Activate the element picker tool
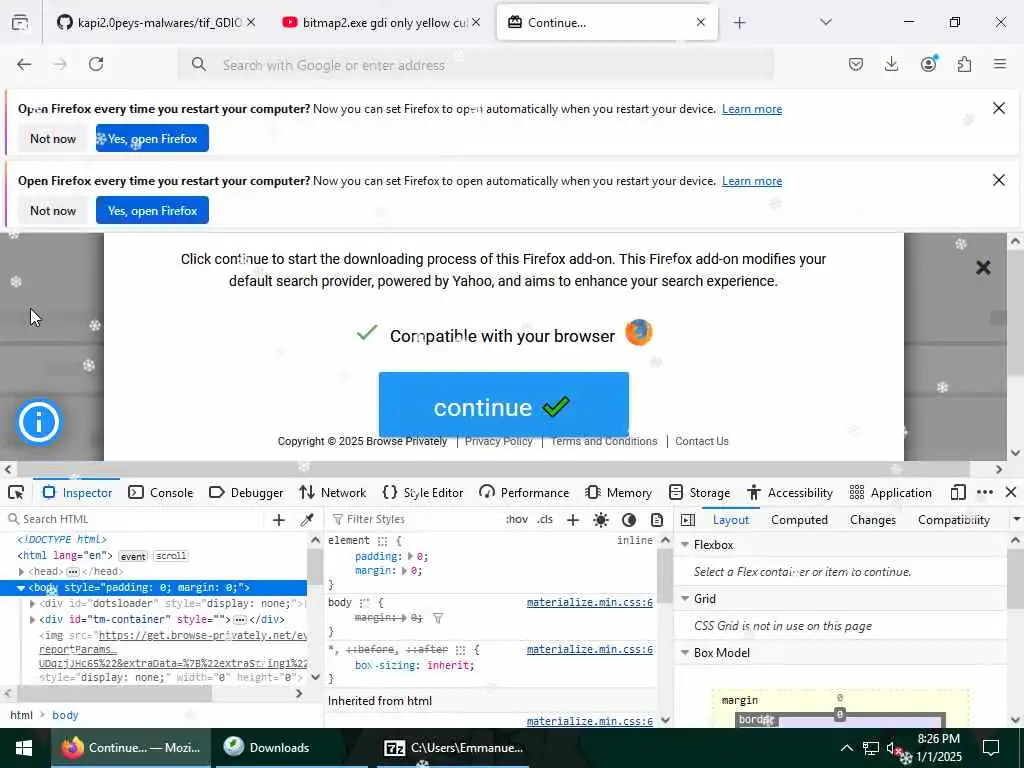Screen dimensions: 1024x768 pyautogui.click(x=16, y=492)
